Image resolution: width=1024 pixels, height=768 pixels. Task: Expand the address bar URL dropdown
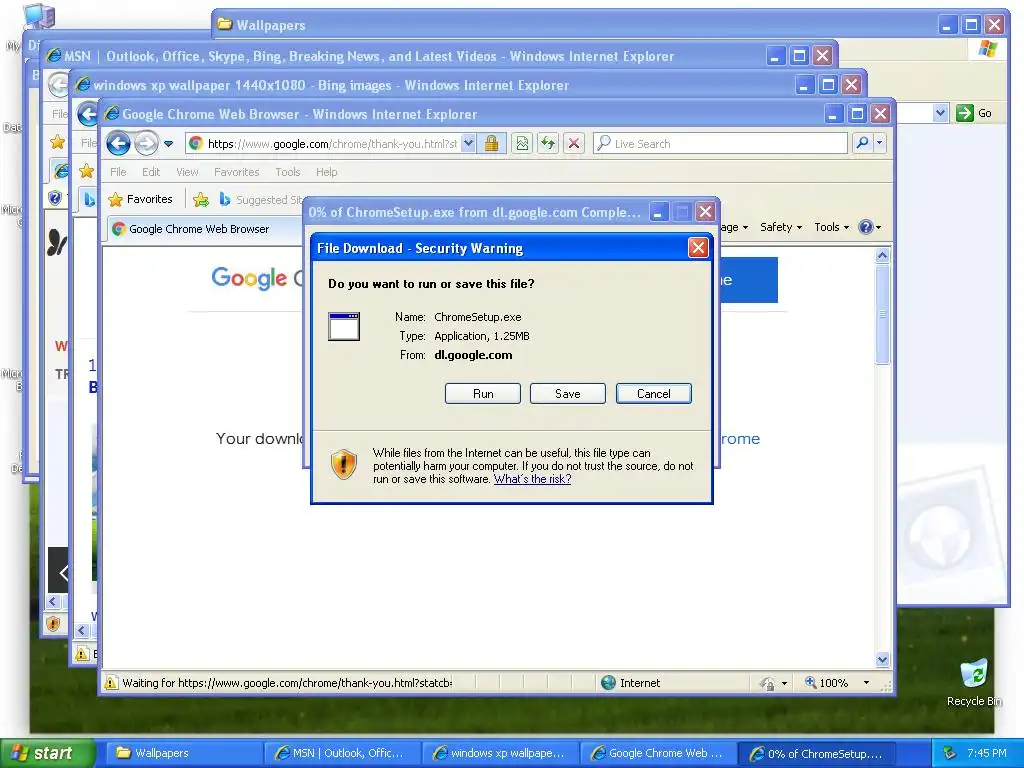point(468,144)
